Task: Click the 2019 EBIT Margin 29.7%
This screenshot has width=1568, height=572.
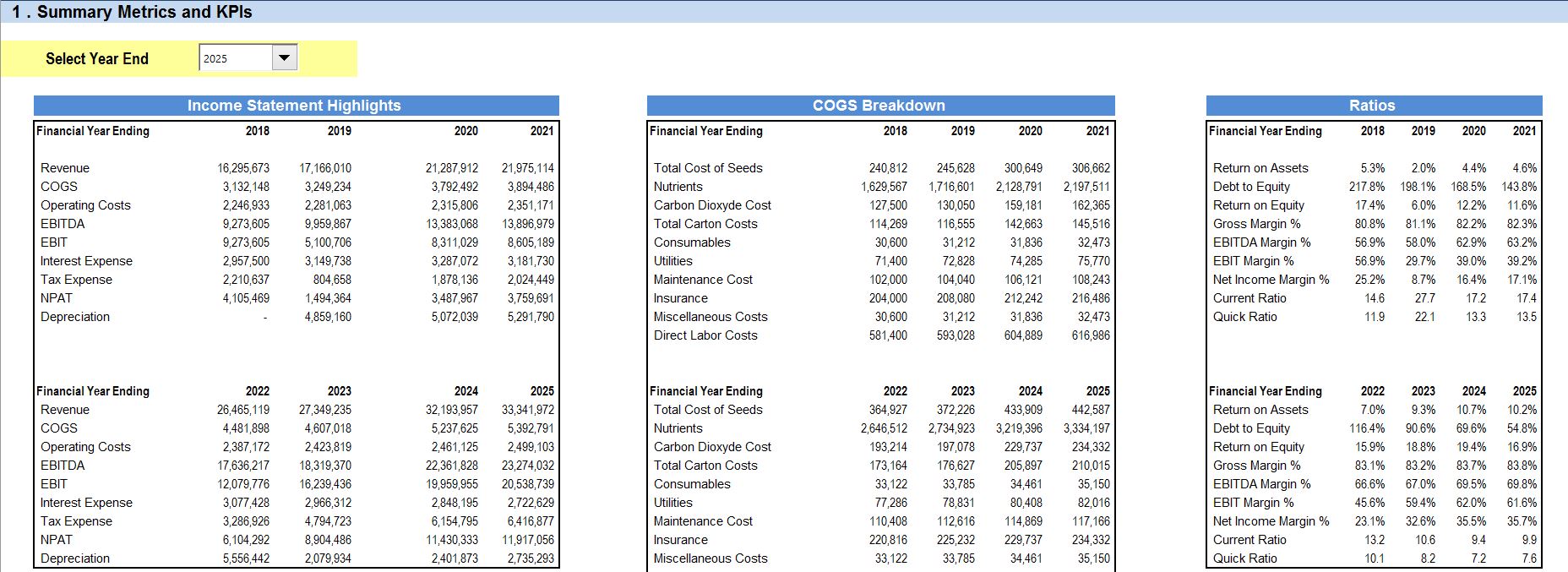Action: (1420, 261)
